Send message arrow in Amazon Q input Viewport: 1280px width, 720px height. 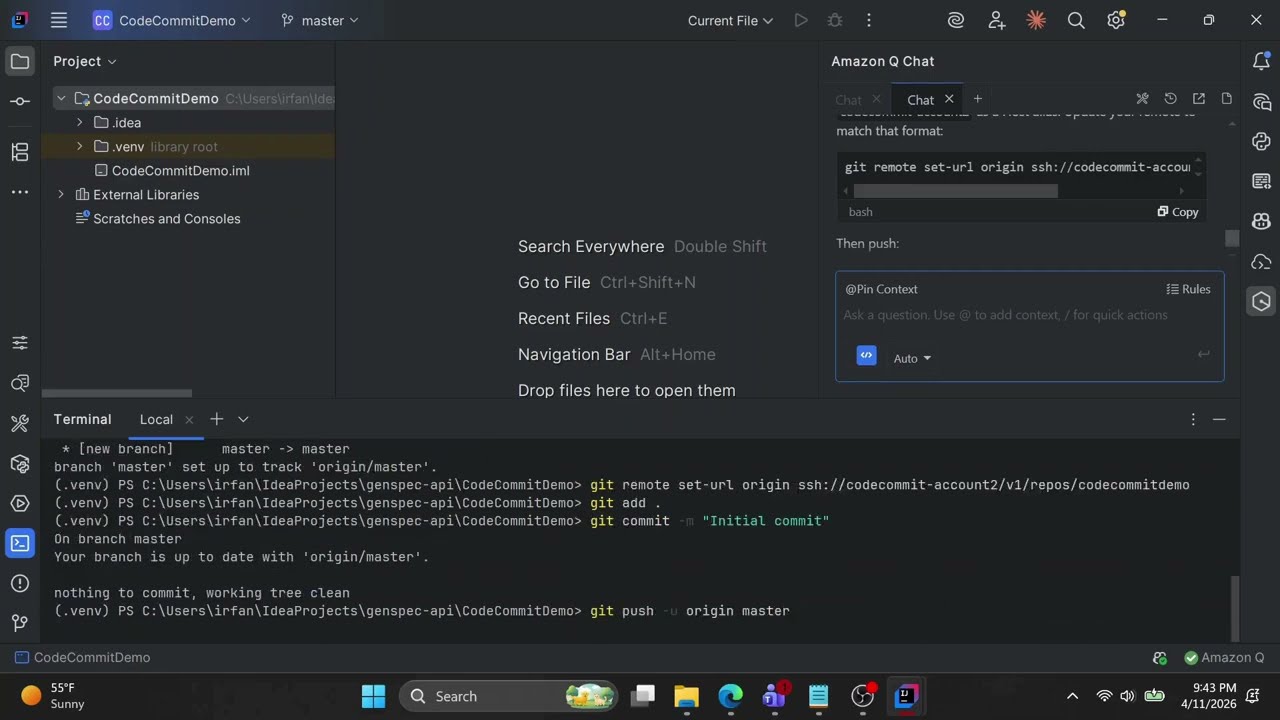1203,354
